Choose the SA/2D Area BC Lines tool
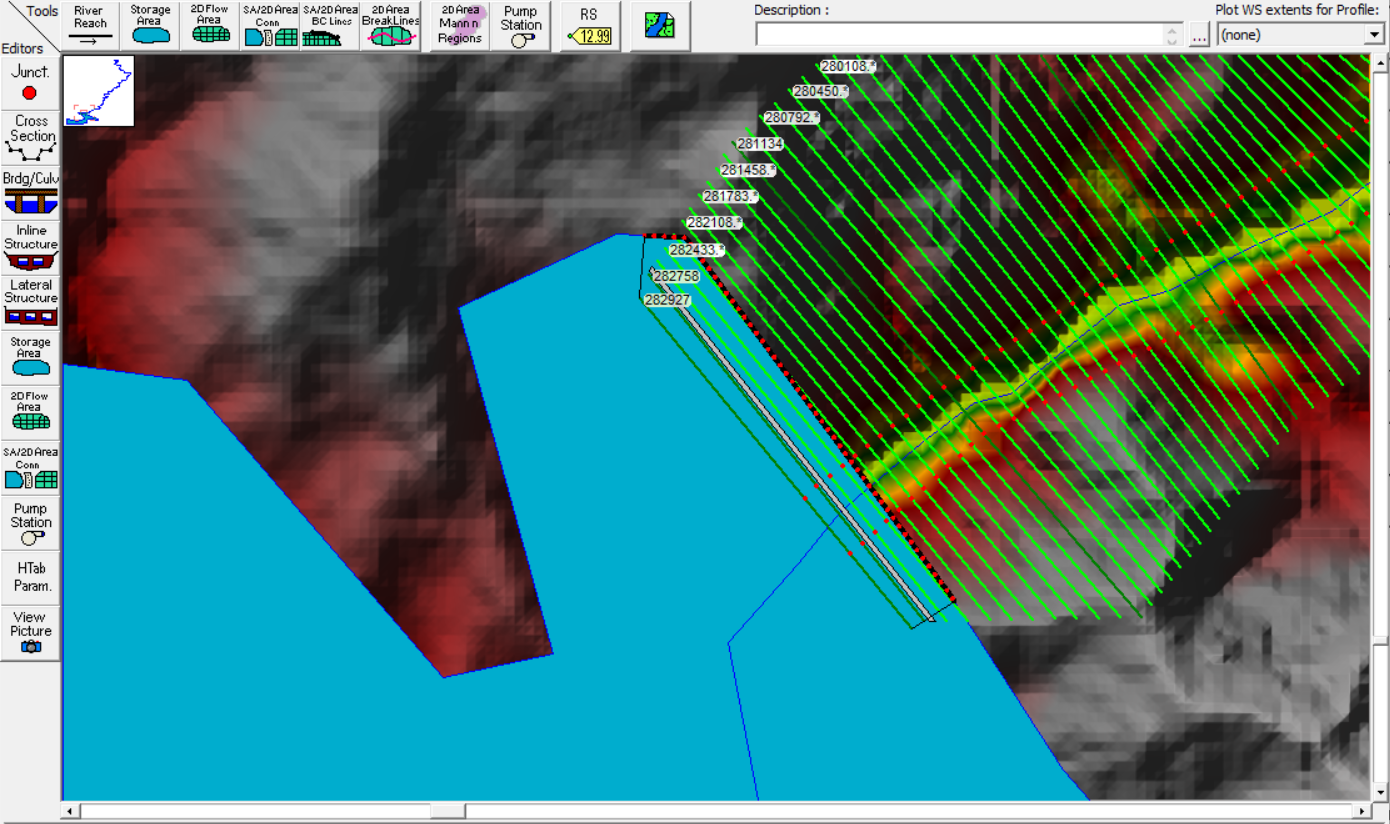The image size is (1390, 824). pos(330,25)
